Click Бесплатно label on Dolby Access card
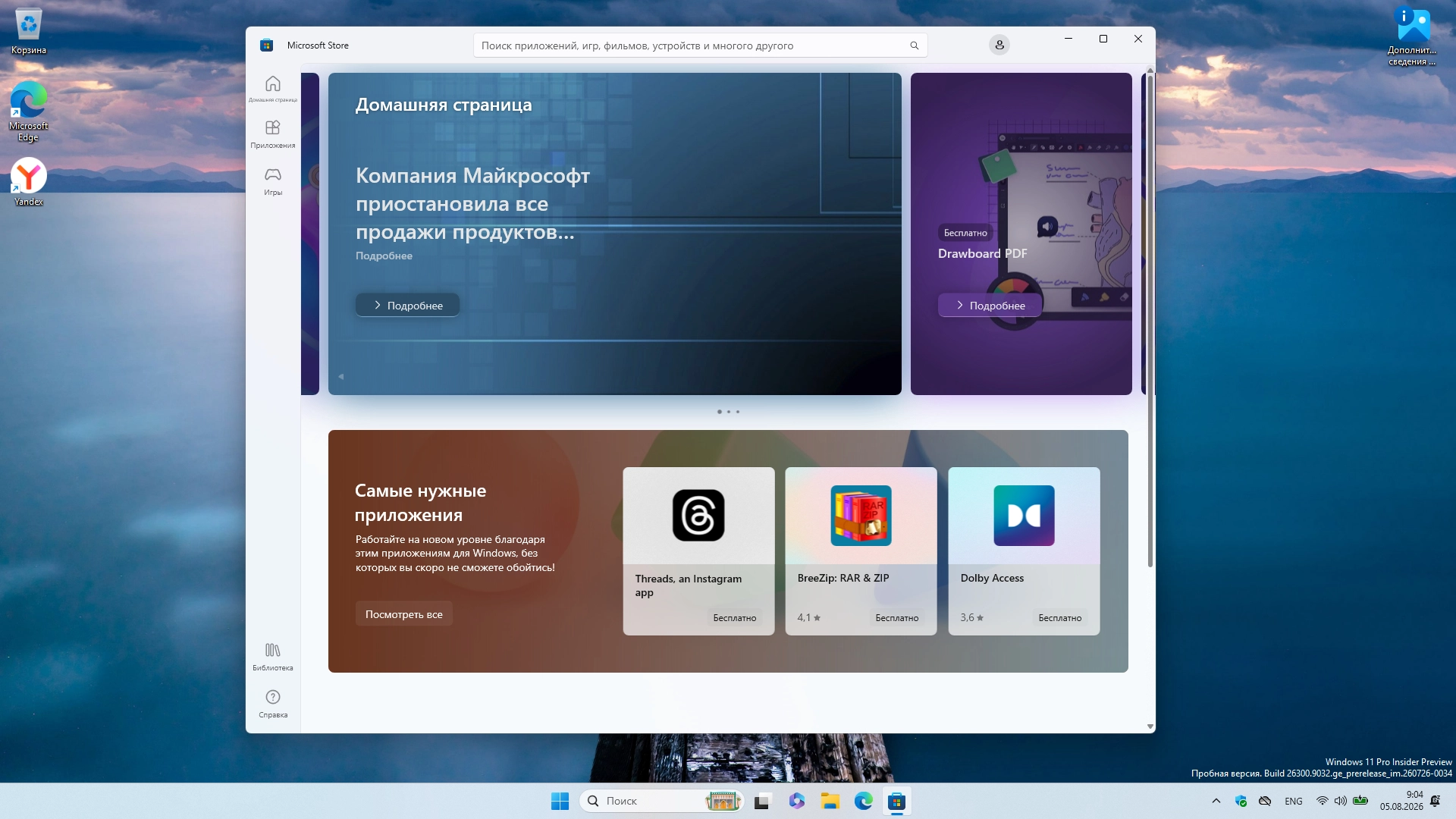 (x=1060, y=618)
